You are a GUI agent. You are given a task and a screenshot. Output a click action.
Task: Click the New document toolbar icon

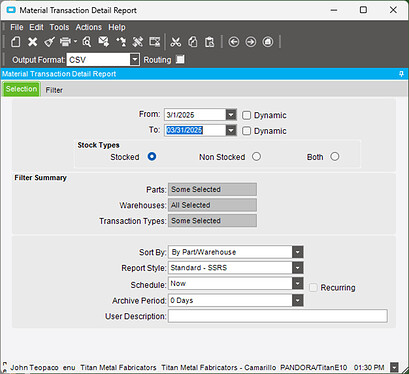[16, 42]
